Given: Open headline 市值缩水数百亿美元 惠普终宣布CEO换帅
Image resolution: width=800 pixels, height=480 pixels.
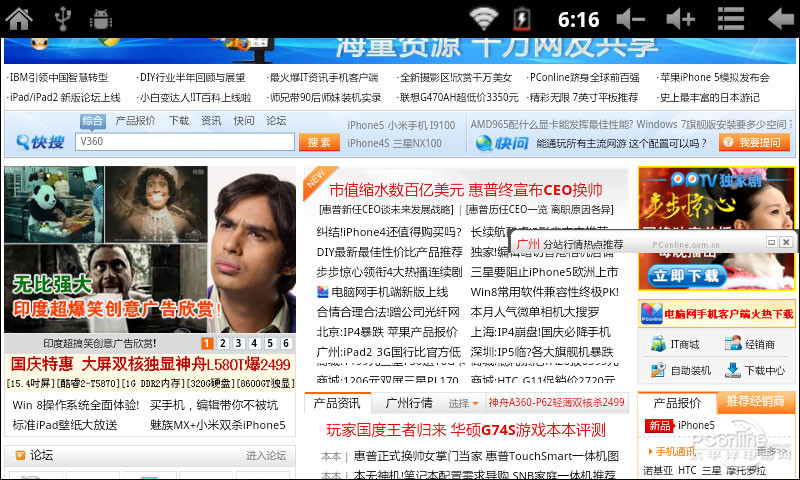Looking at the screenshot, I should tap(466, 190).
